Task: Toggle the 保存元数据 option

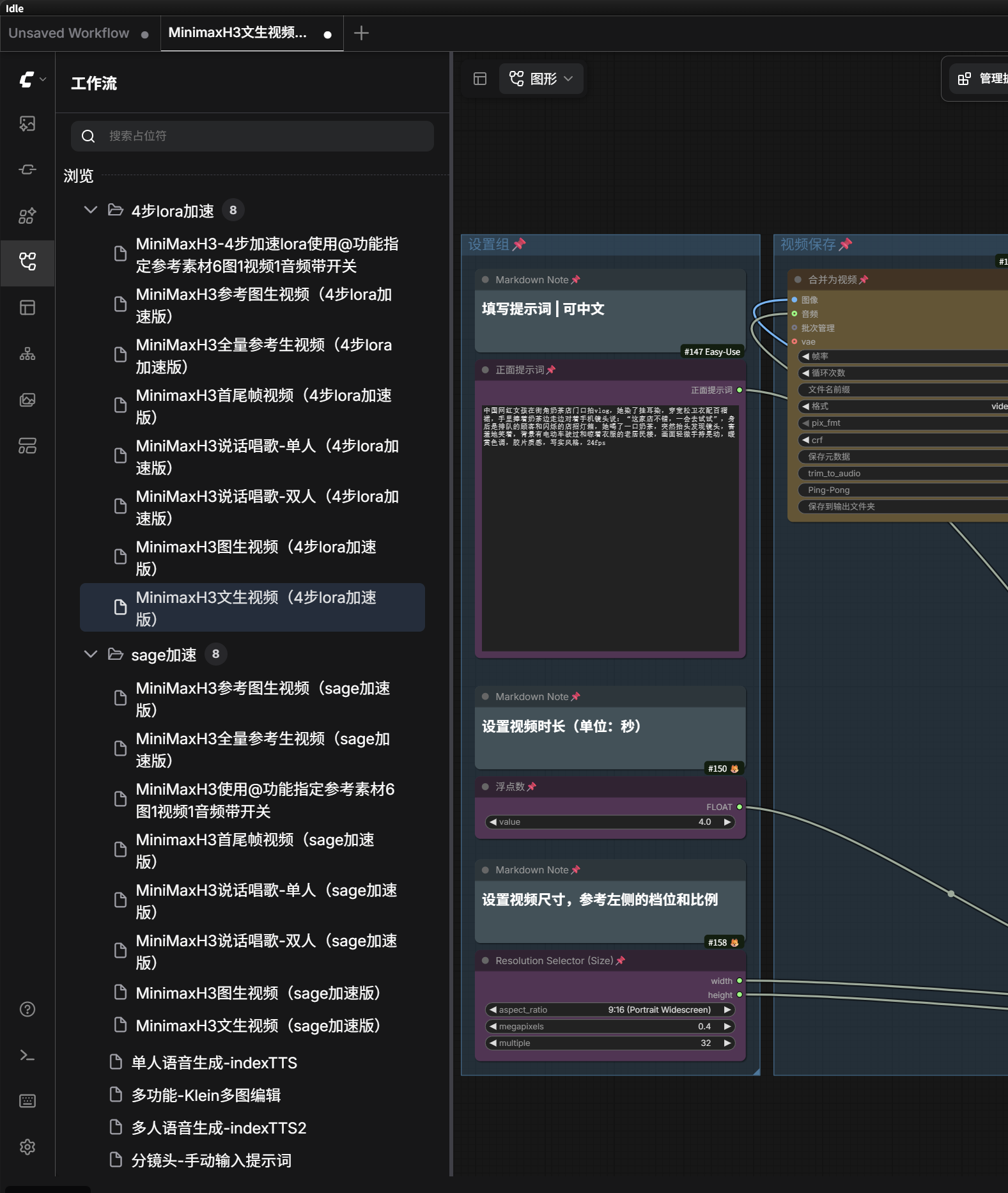Action: pos(903,456)
